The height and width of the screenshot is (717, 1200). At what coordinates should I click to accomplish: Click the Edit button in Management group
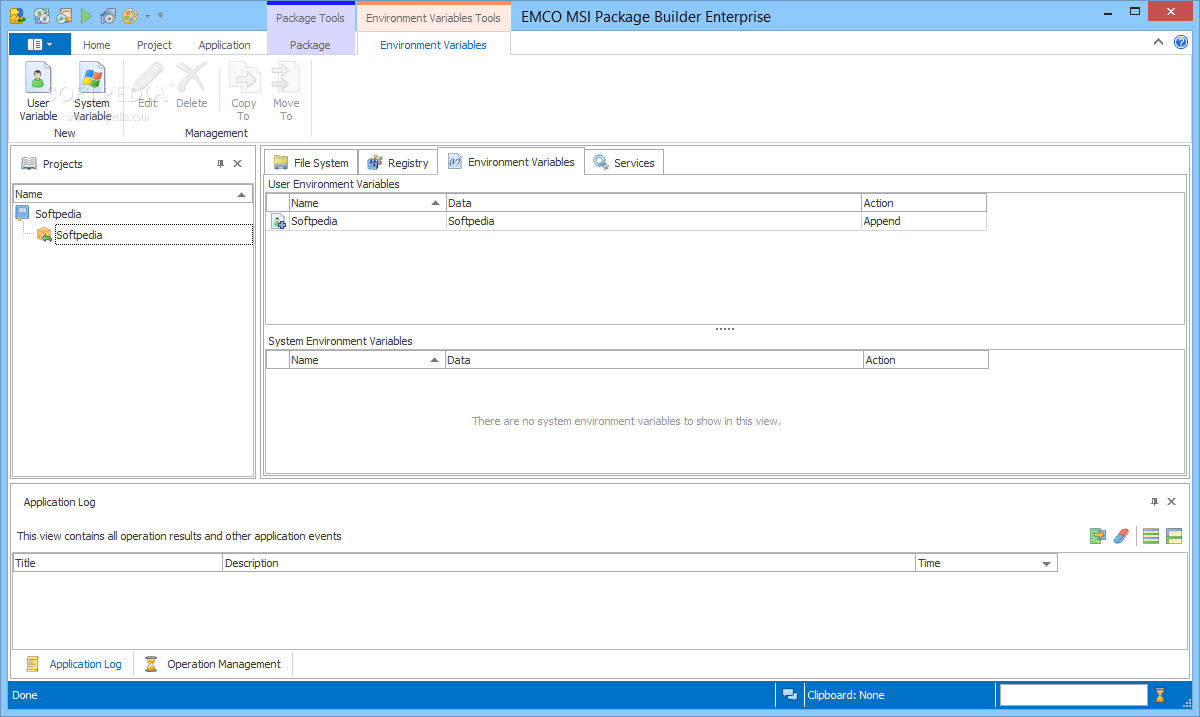pos(147,87)
